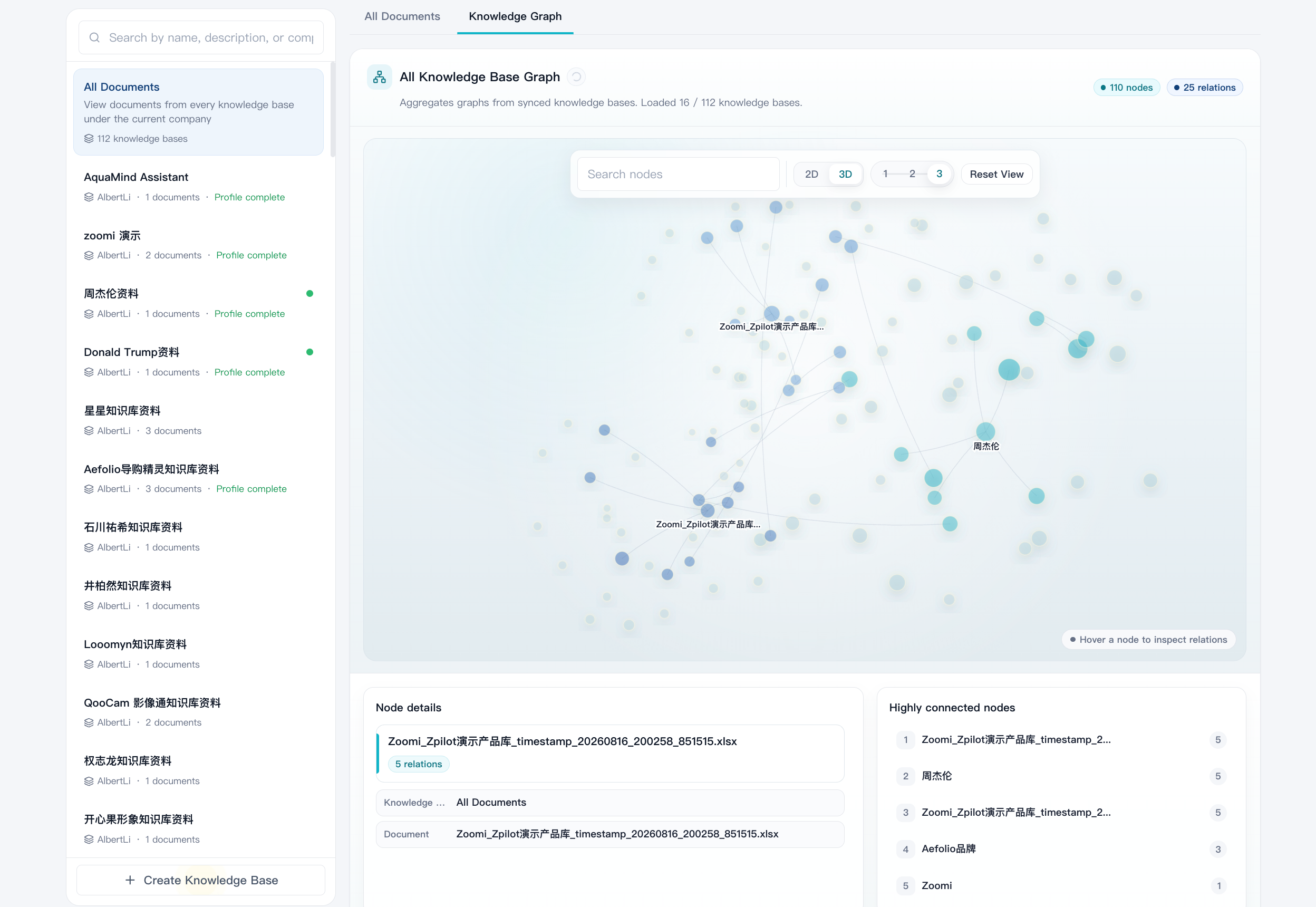Viewport: 1316px width, 907px height.
Task: Focus the Search nodes field
Action: (679, 175)
